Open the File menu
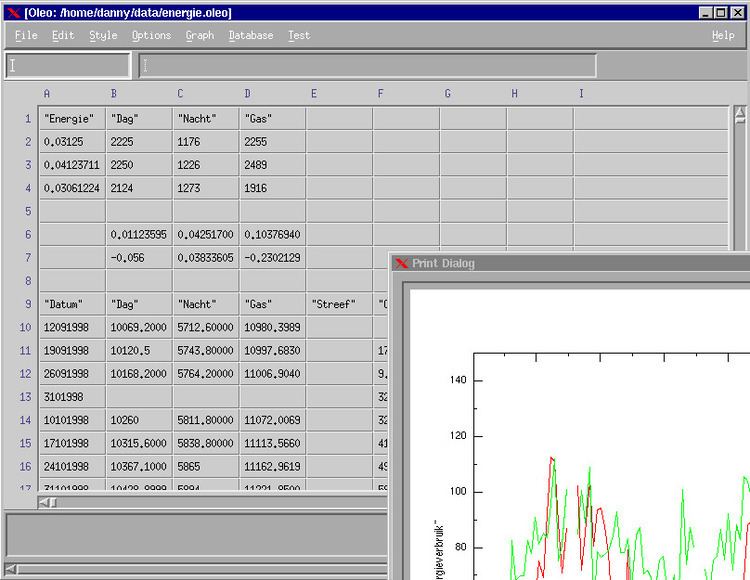 [26, 35]
